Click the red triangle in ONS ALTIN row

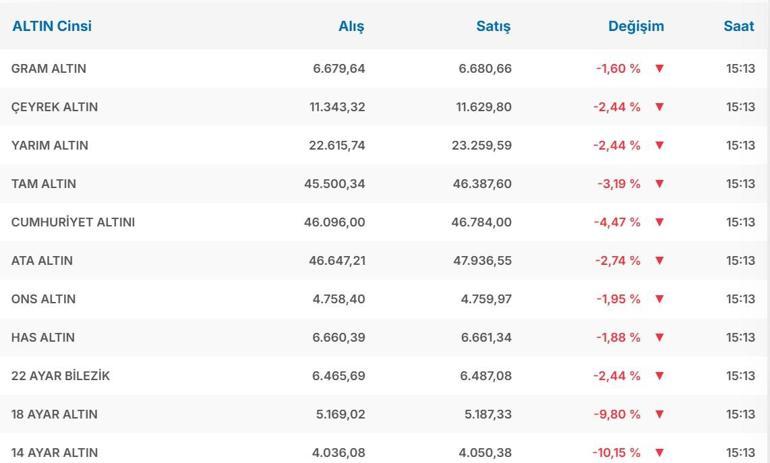[x=659, y=300]
